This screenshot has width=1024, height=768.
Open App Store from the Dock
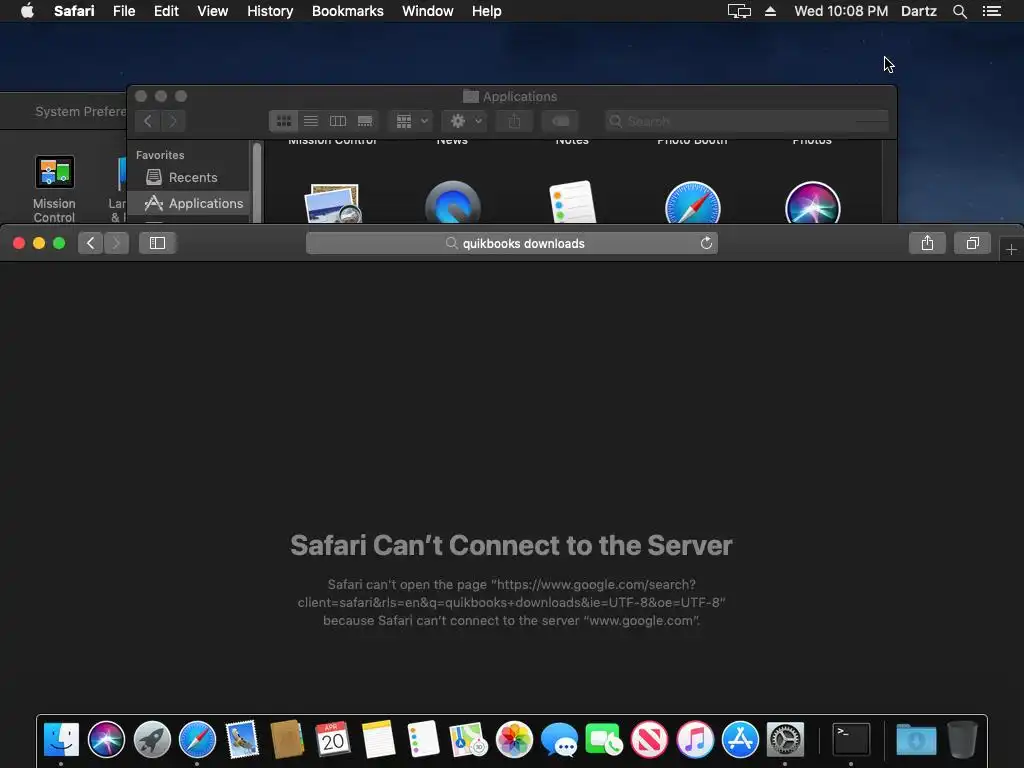(x=740, y=740)
